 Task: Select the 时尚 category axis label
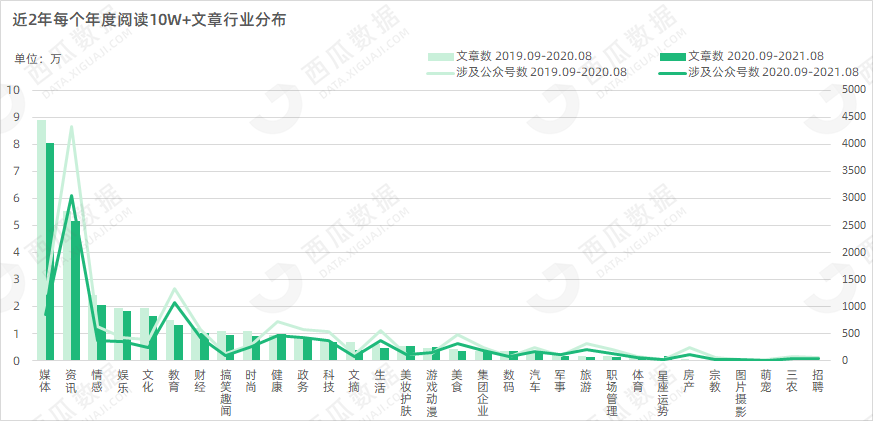coord(251,381)
